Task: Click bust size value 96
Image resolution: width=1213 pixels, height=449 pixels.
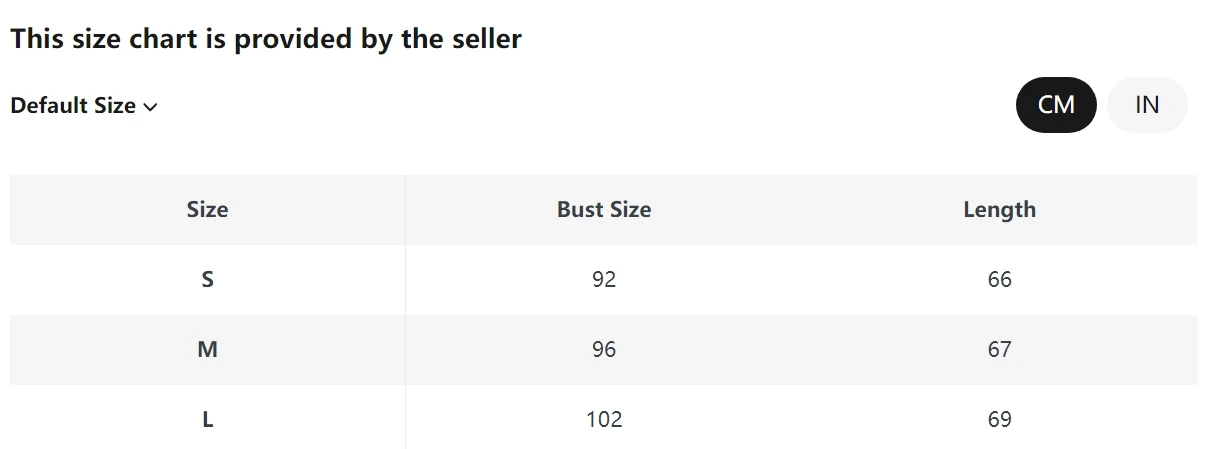Action: [604, 350]
